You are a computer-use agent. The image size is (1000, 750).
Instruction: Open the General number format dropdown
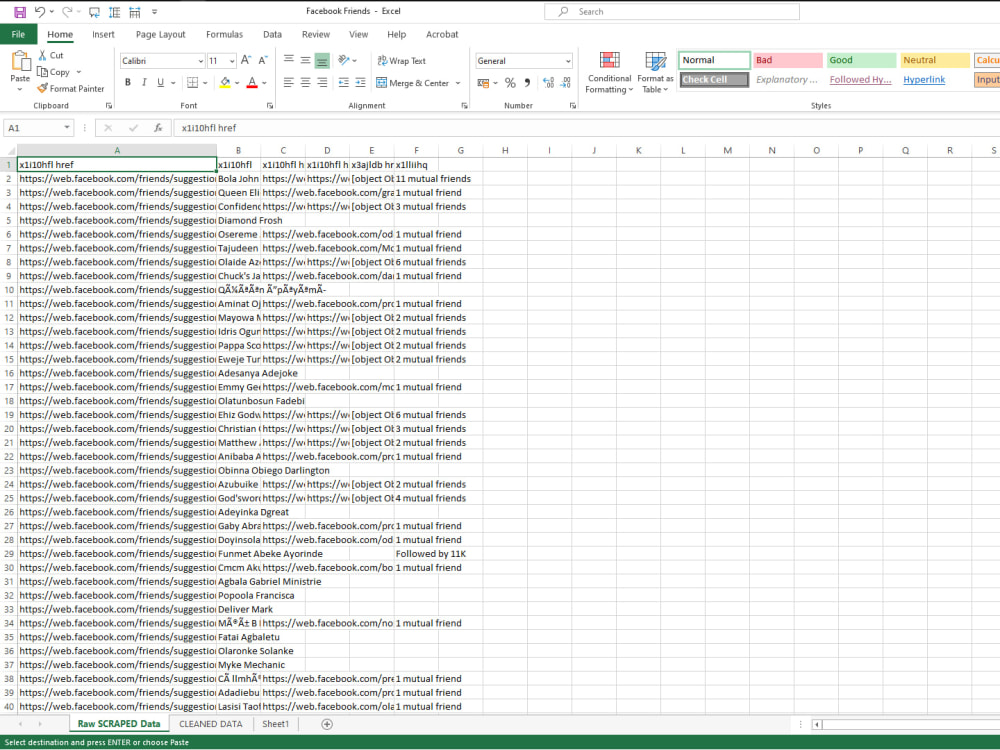coord(568,61)
